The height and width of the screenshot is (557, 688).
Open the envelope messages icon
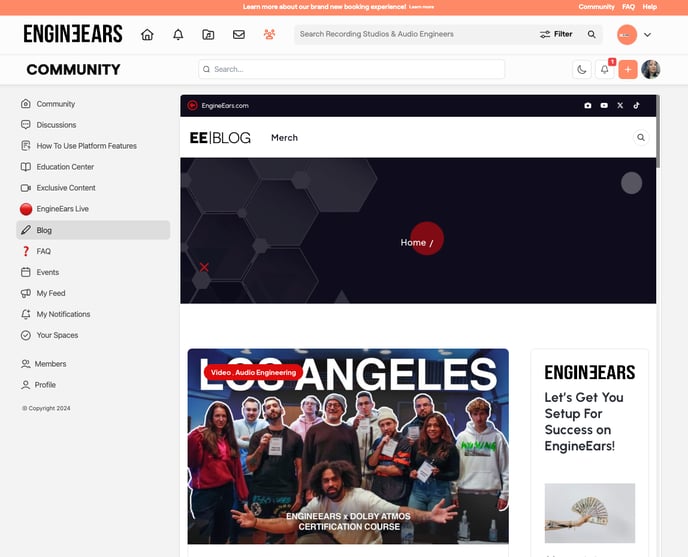click(x=239, y=34)
